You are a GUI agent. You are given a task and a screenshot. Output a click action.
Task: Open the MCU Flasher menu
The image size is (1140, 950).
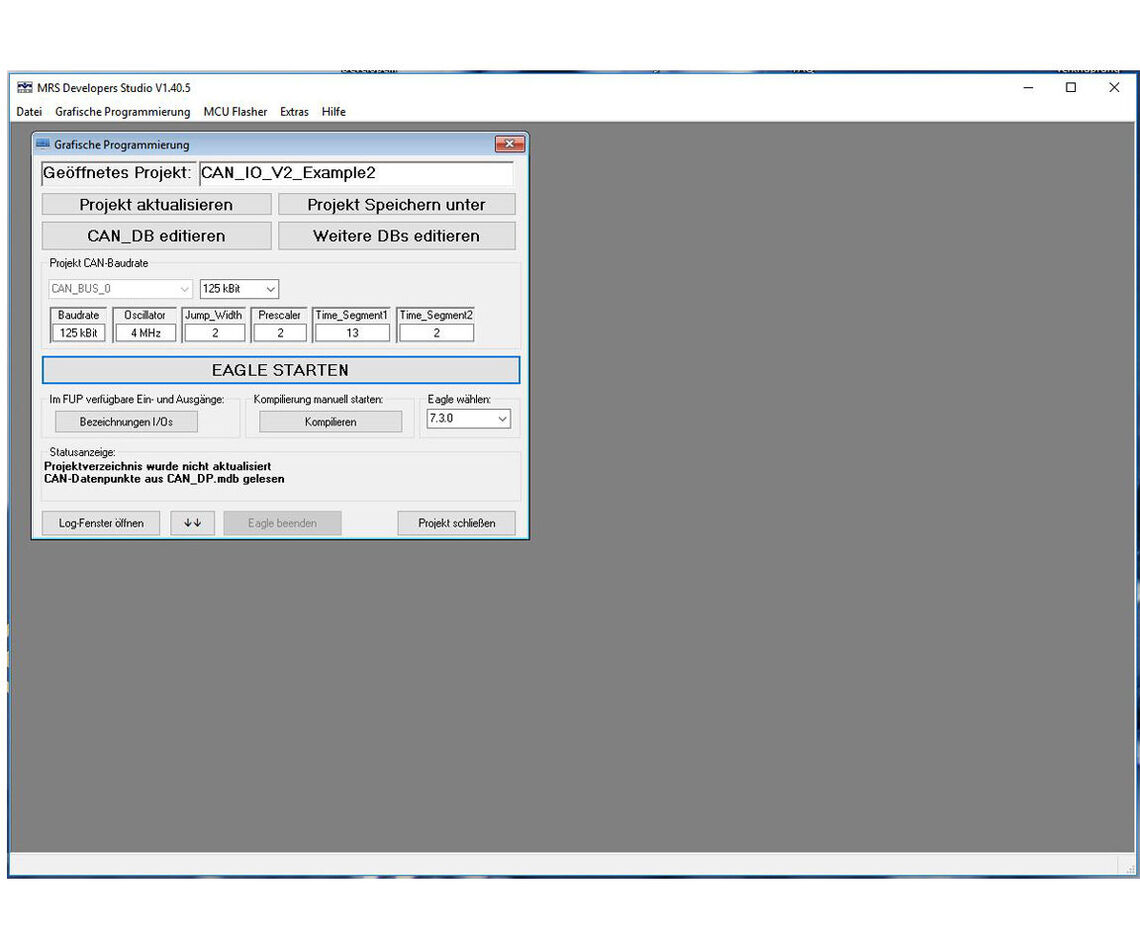tap(235, 112)
